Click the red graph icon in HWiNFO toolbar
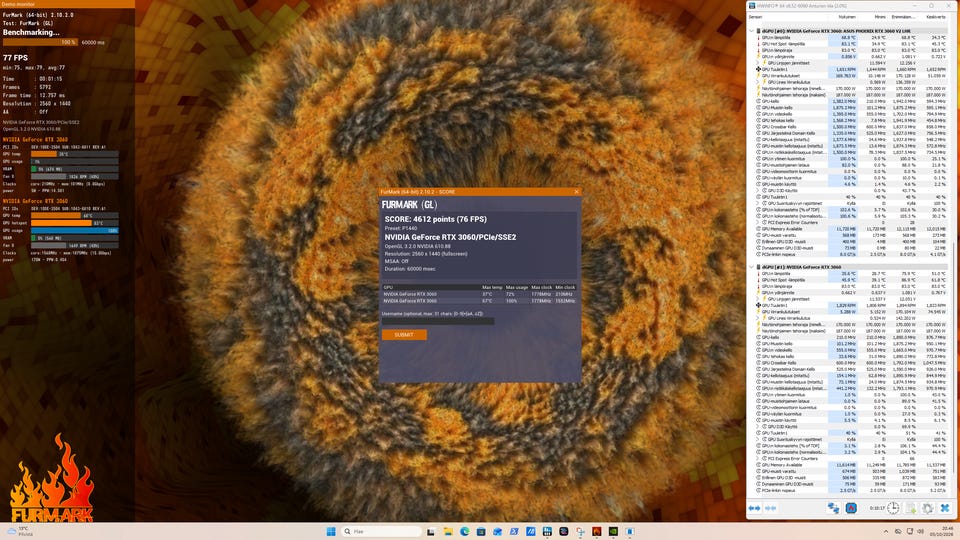Image resolution: width=960 pixels, height=540 pixels. pos(851,508)
